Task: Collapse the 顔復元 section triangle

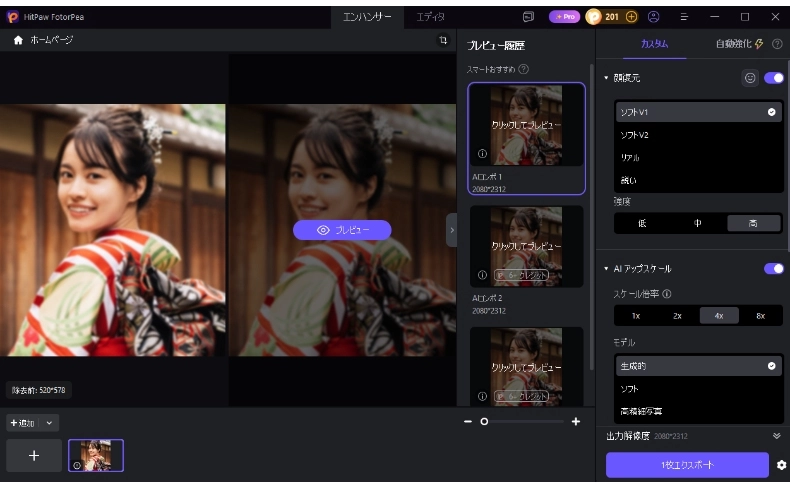Action: coord(606,78)
